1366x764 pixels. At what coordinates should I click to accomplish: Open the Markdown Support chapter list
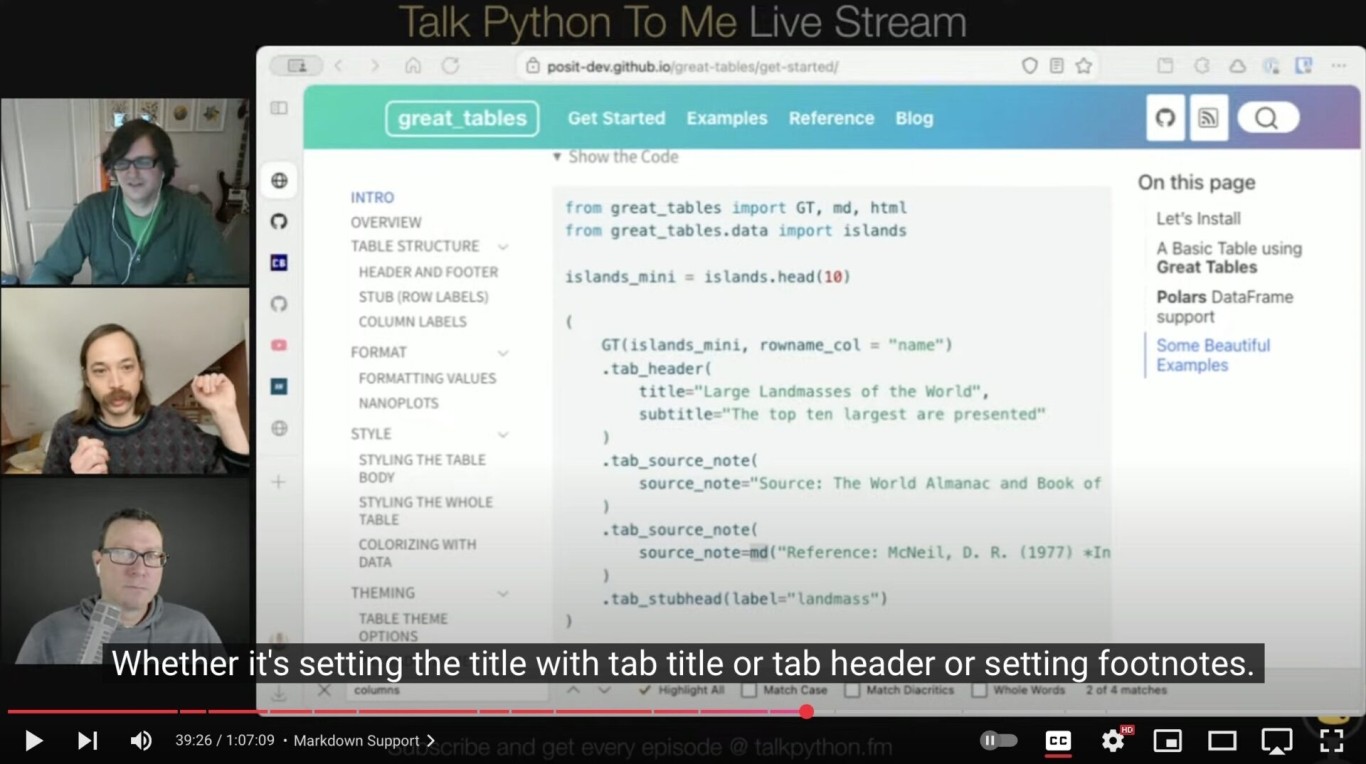(x=364, y=741)
